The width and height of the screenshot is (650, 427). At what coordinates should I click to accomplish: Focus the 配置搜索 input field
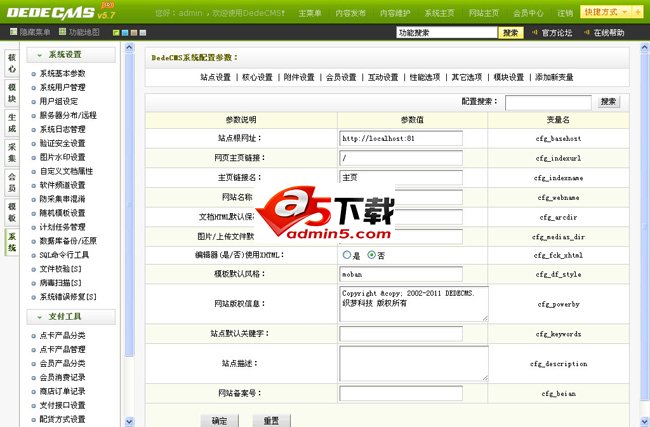548,102
